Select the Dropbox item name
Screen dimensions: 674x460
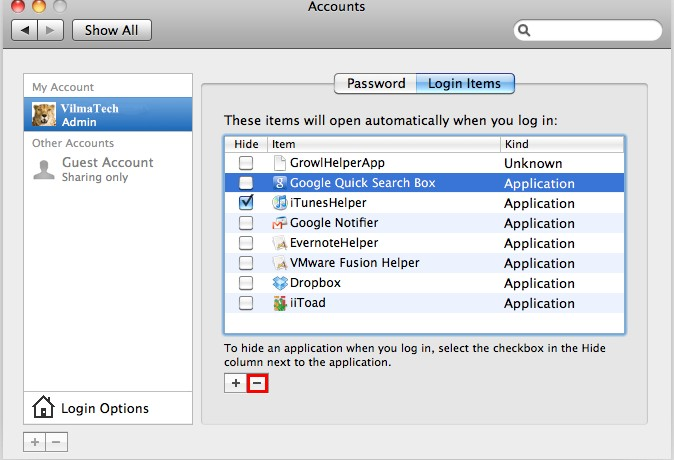coord(316,283)
